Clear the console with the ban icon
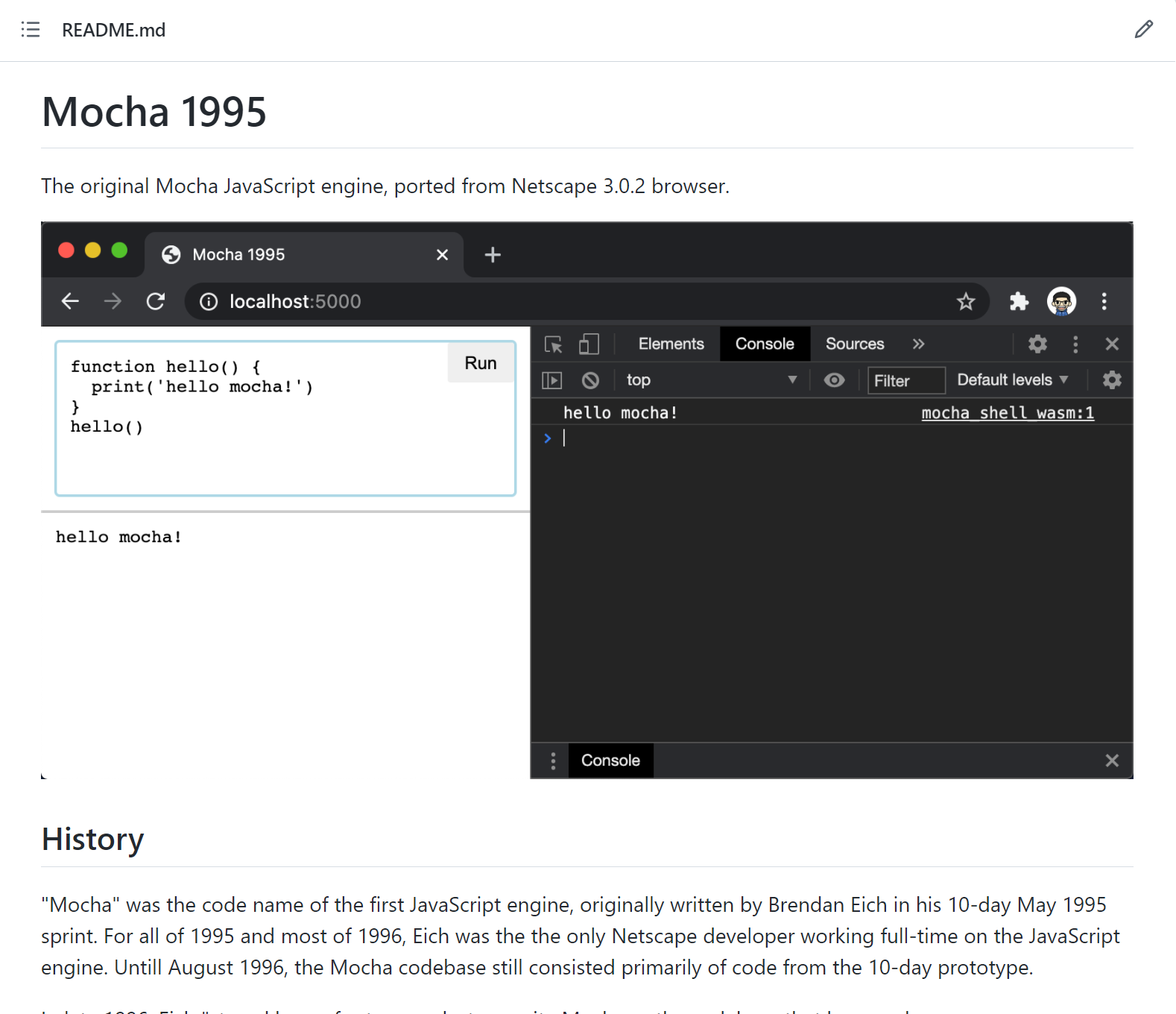Viewport: 1176px width, 1014px height. [x=590, y=380]
